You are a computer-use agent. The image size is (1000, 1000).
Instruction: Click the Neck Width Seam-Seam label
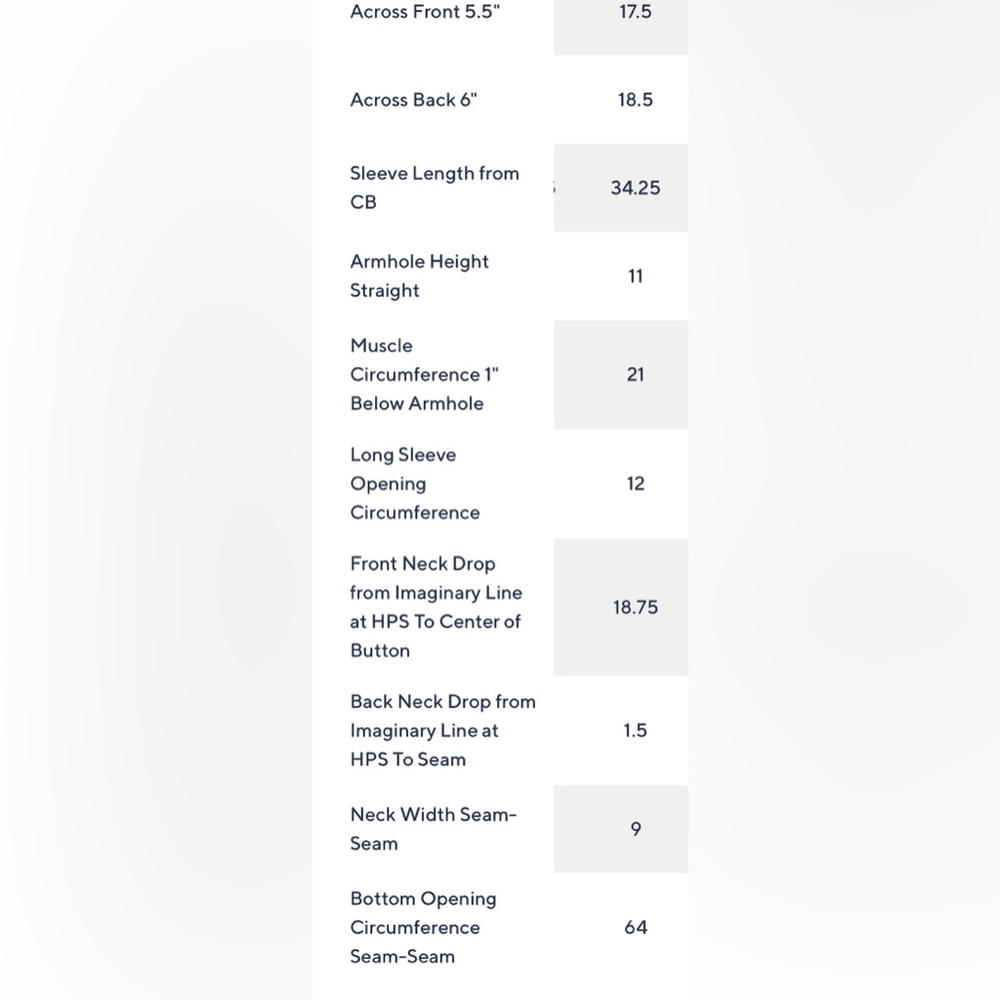tap(433, 829)
